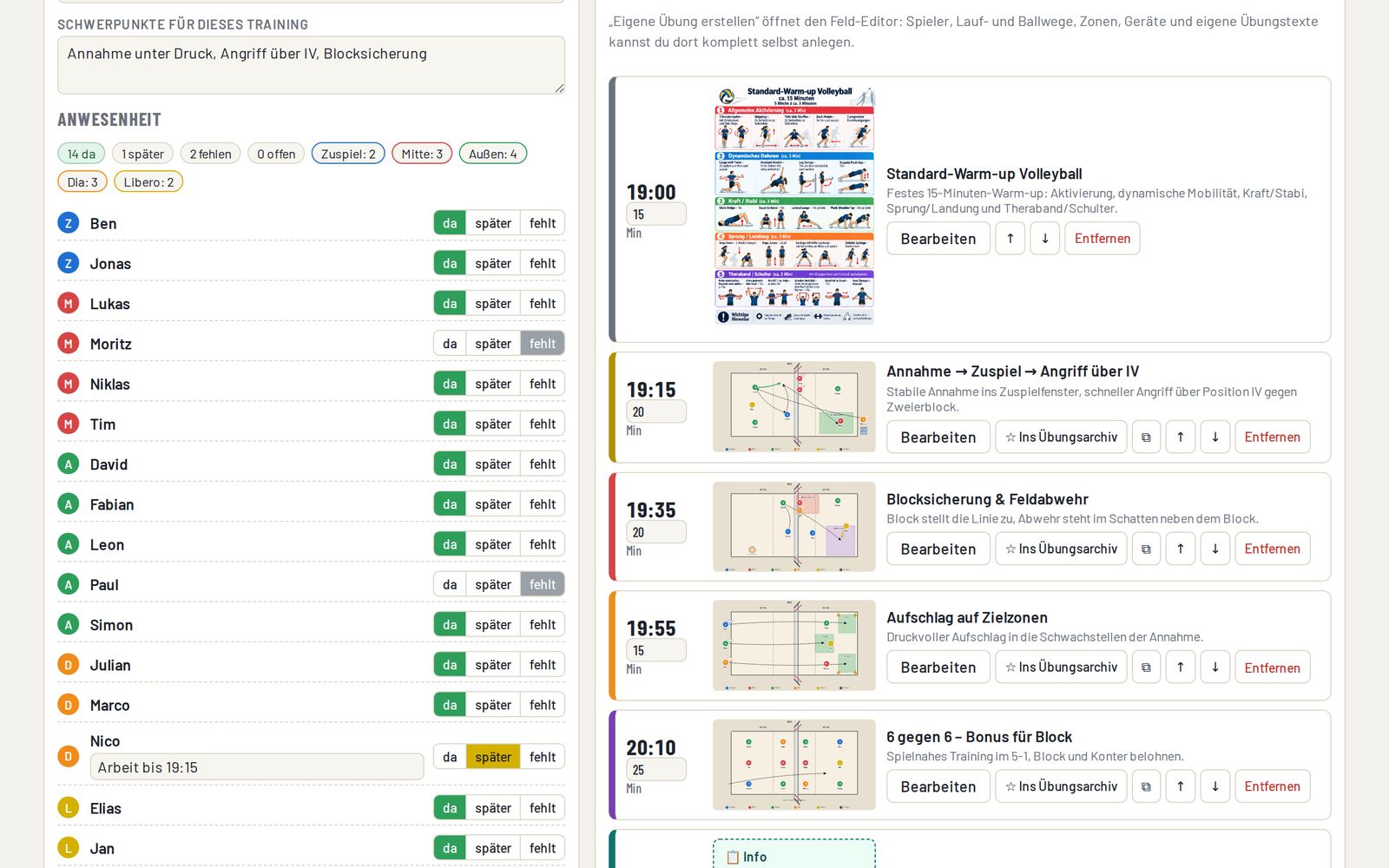Viewport: 1389px width, 868px height.
Task: Click the 19:15 exercise duration field
Action: (x=655, y=412)
